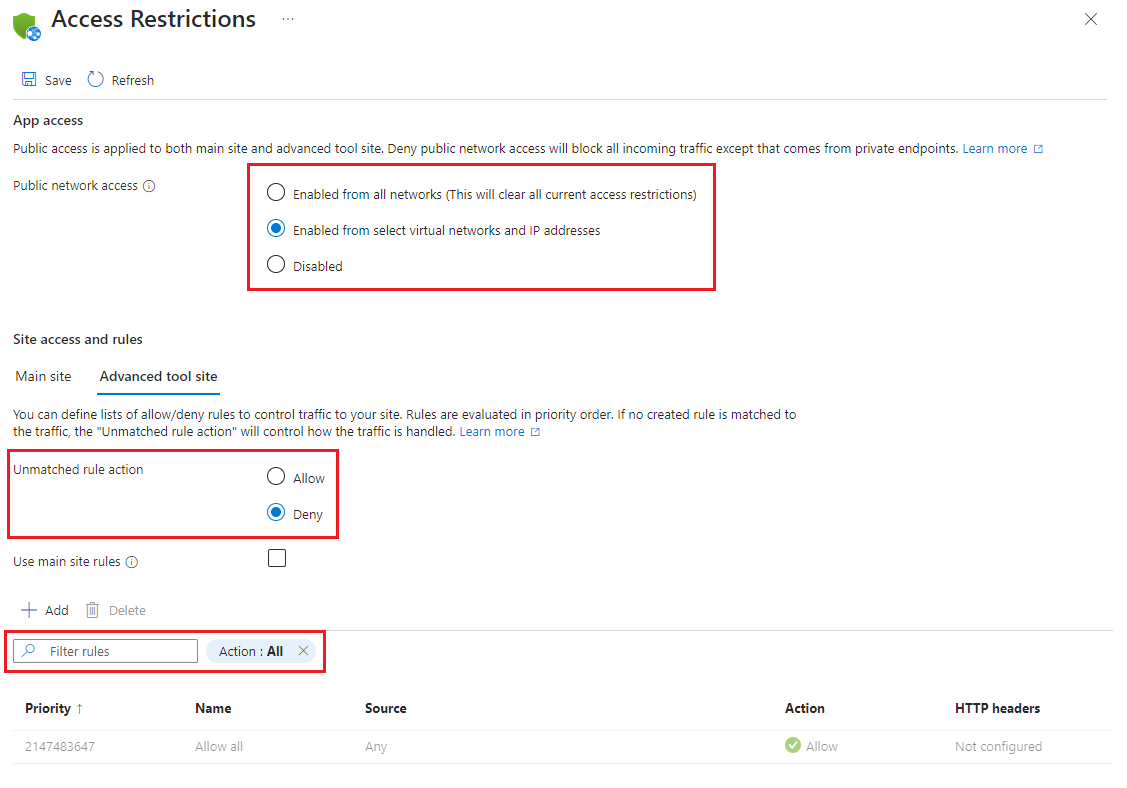
Task: Click the Access Restrictions shield icon
Action: (26, 24)
